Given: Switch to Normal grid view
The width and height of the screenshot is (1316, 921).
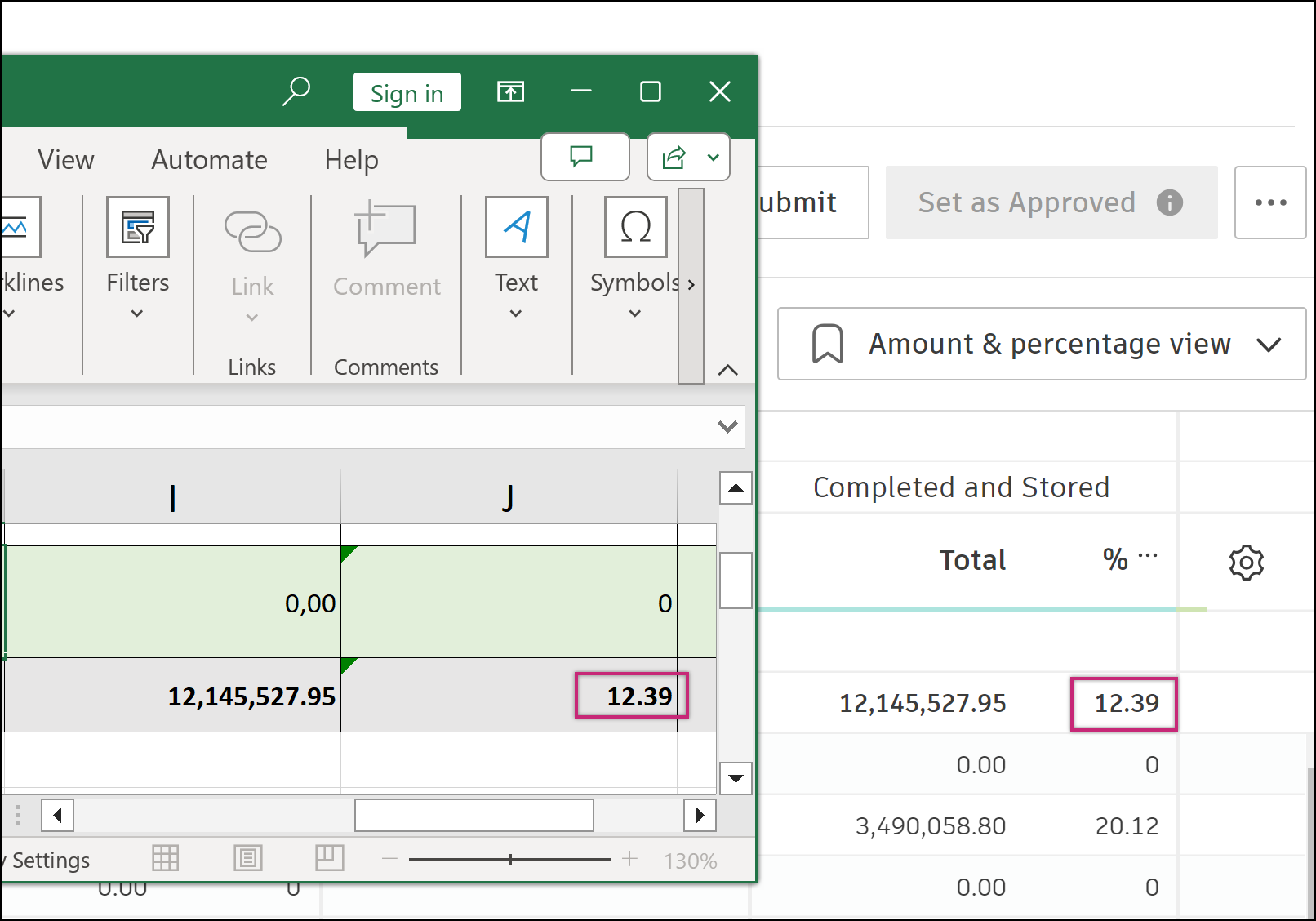Looking at the screenshot, I should tap(166, 858).
